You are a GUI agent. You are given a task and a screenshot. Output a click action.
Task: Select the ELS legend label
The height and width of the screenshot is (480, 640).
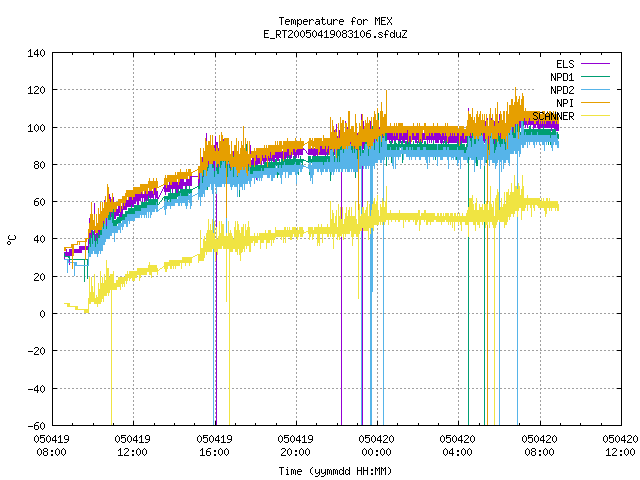(565, 64)
